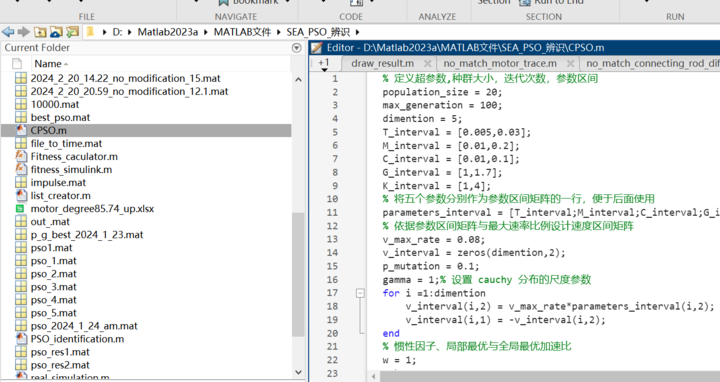Expand the arrow after D: in path
The image size is (720, 382).
click(x=129, y=32)
